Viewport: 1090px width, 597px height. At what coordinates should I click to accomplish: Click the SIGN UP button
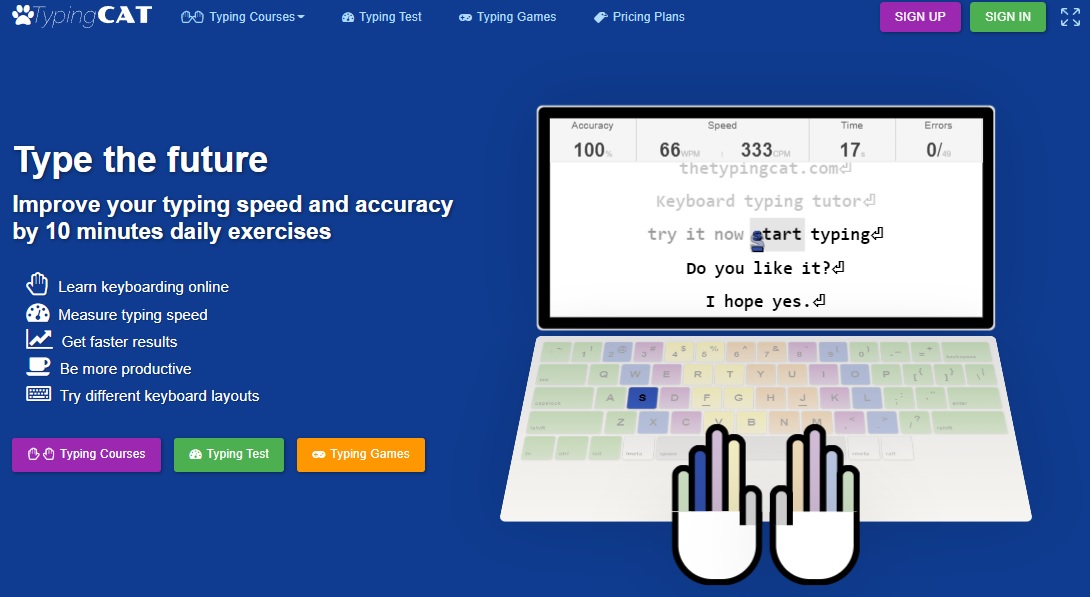pyautogui.click(x=920, y=17)
